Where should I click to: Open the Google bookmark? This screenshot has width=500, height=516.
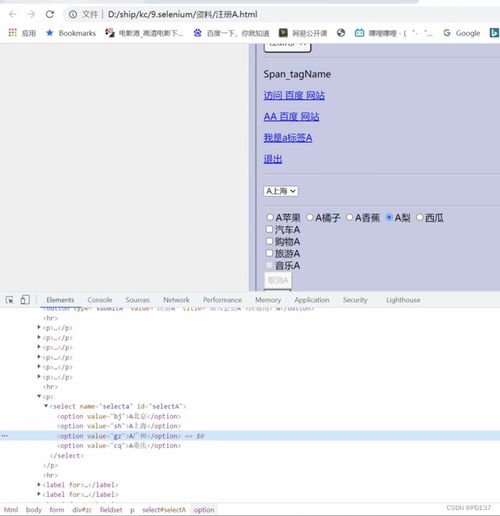tap(462, 33)
